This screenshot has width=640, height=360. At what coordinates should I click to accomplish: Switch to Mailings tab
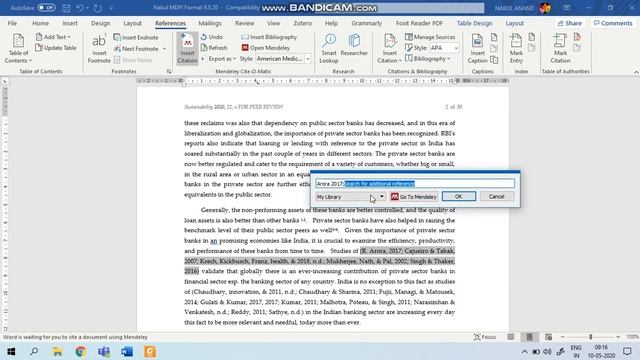click(210, 23)
